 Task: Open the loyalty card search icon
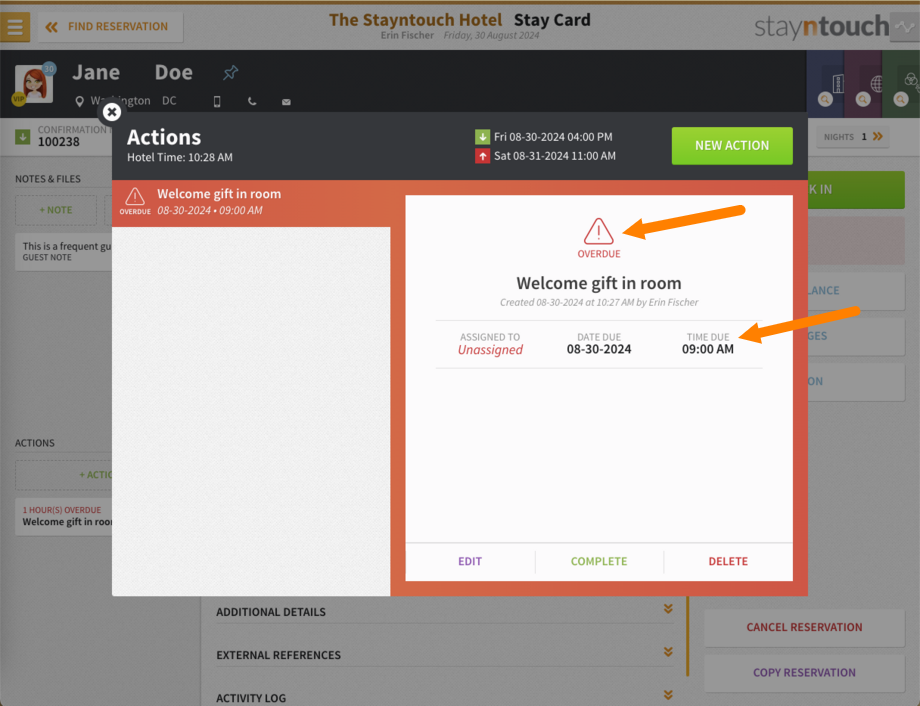900,99
